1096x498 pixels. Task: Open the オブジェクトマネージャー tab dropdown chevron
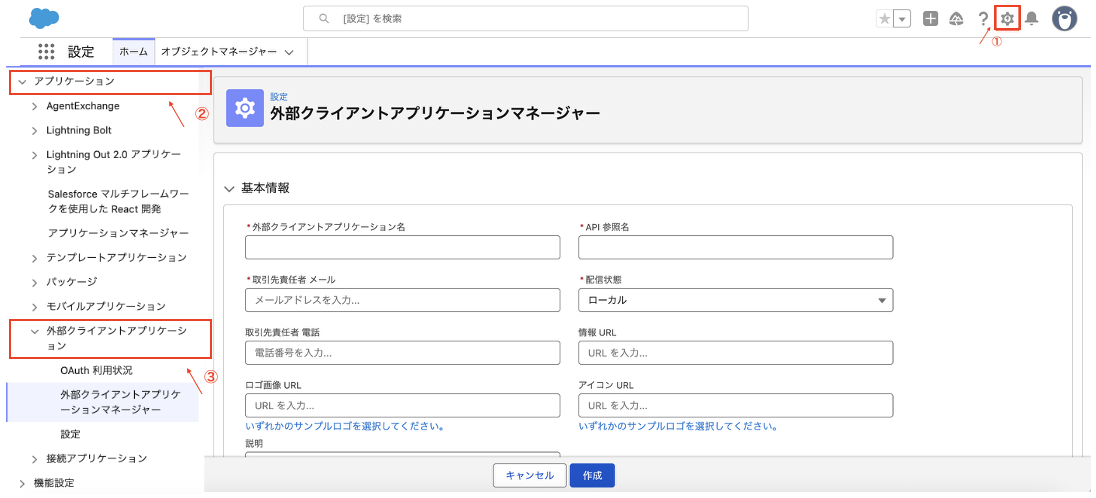click(x=289, y=52)
